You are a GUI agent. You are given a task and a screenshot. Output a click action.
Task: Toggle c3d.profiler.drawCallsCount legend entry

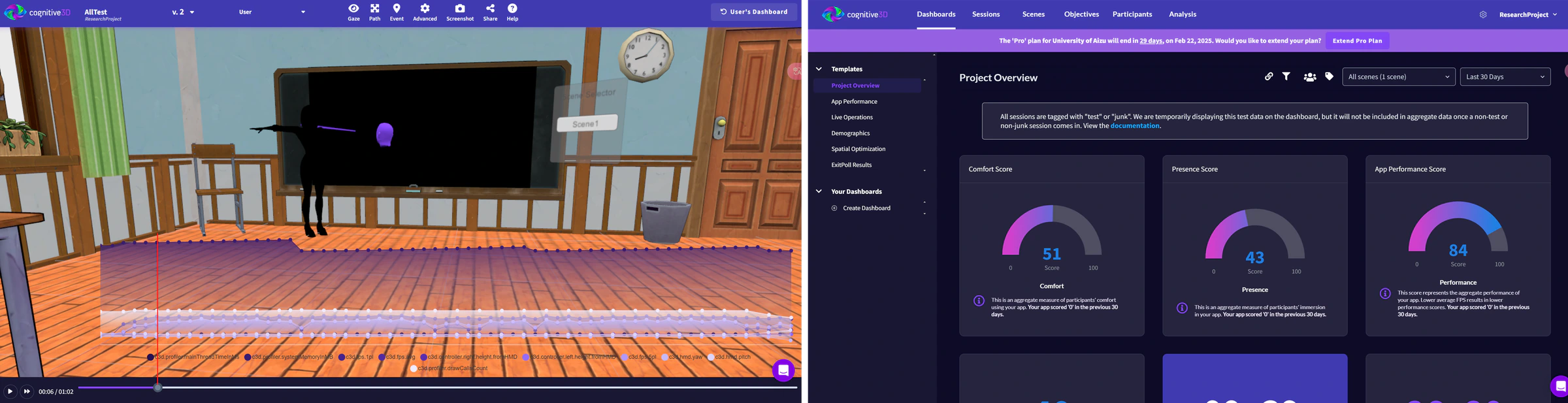click(x=449, y=368)
